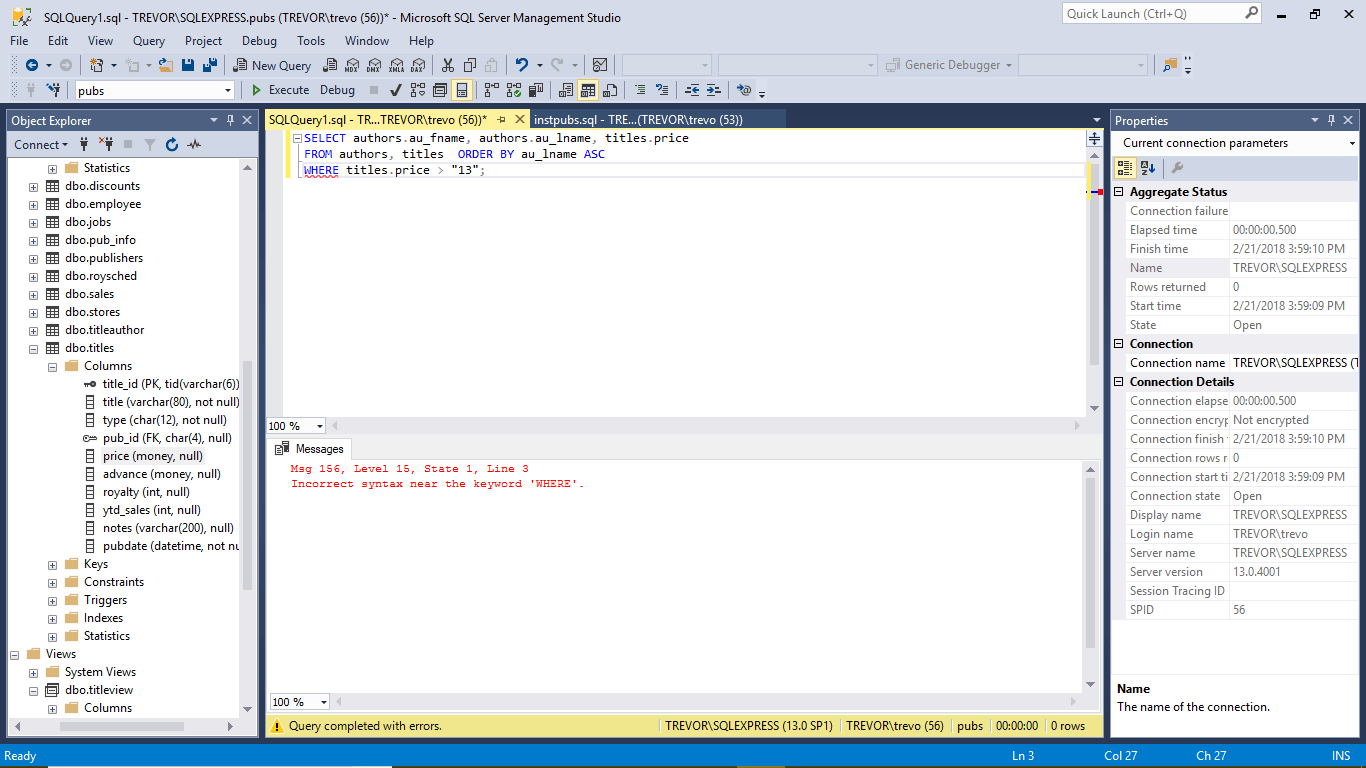Select the dbo.employee table
Viewport: 1366px width, 768px height.
(103, 204)
